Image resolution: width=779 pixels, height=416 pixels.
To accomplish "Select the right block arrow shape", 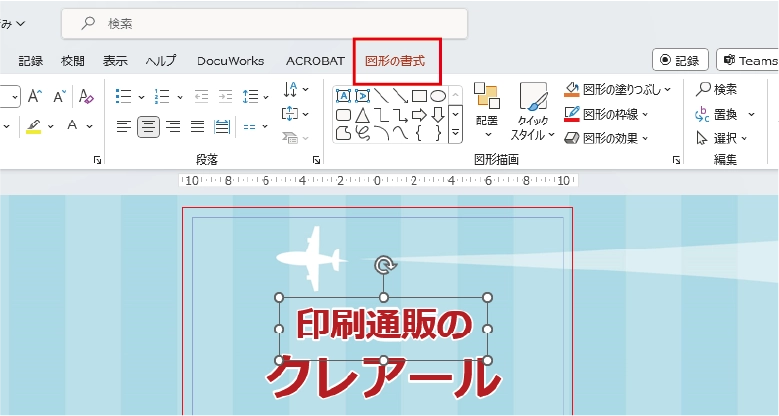I will click(419, 115).
